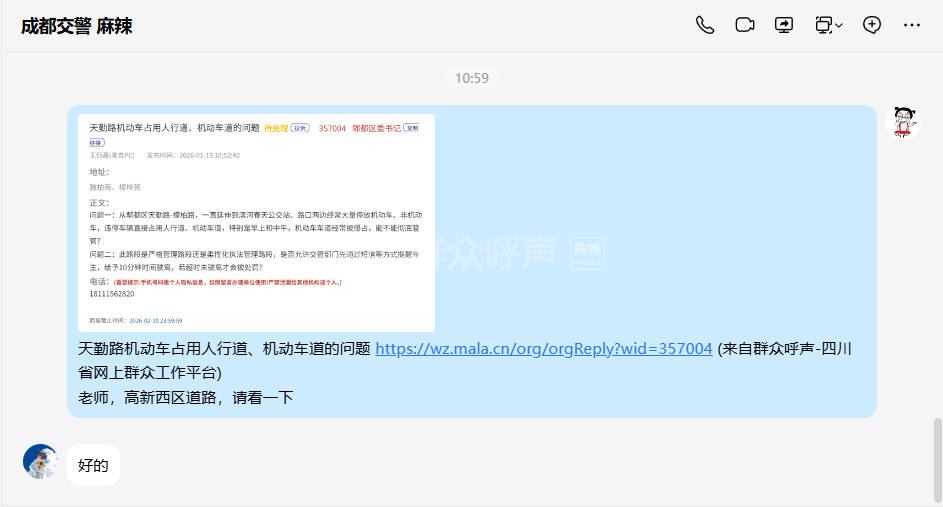Start a voice call from the chat header
The image size is (943, 507).
click(x=705, y=25)
